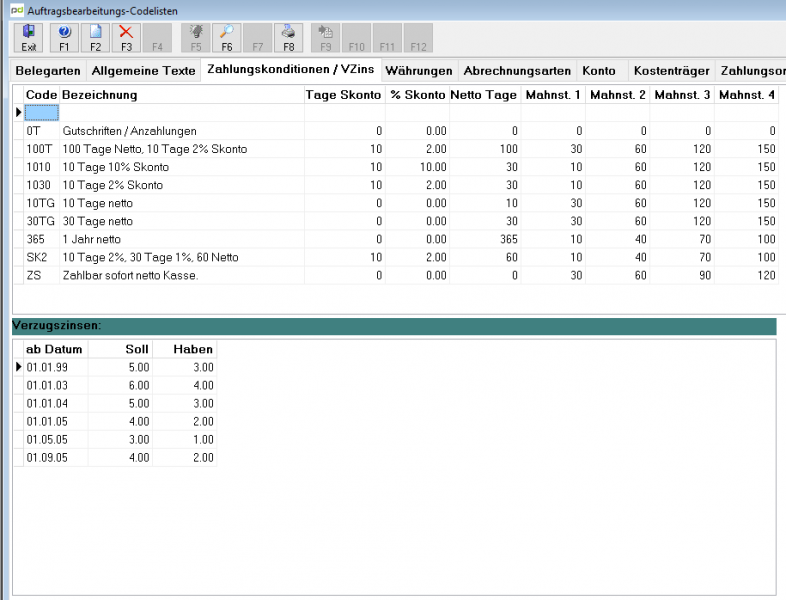The width and height of the screenshot is (786, 600).
Task: Click the Mahnst. 3 column header
Action: tap(682, 95)
